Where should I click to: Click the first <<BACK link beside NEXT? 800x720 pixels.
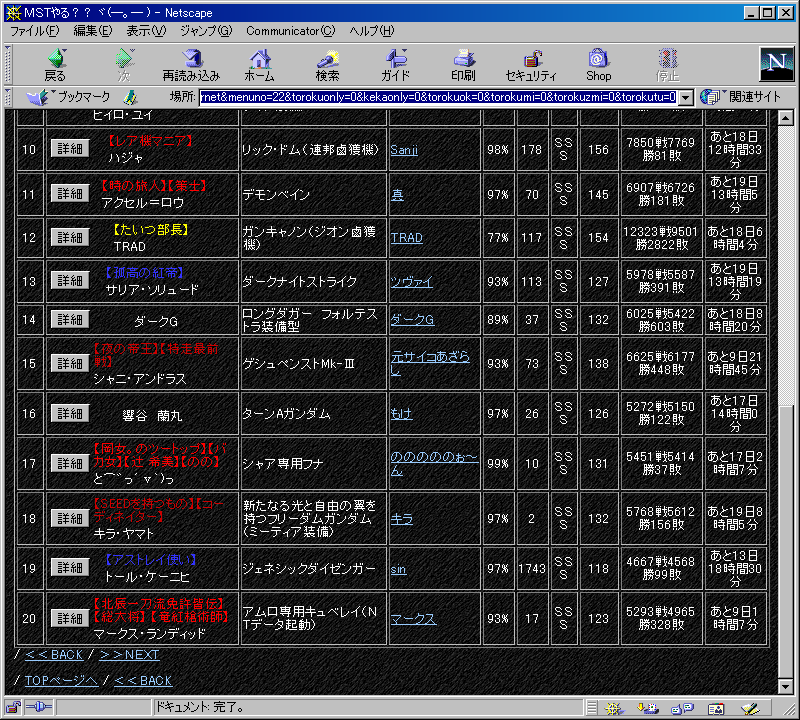54,655
